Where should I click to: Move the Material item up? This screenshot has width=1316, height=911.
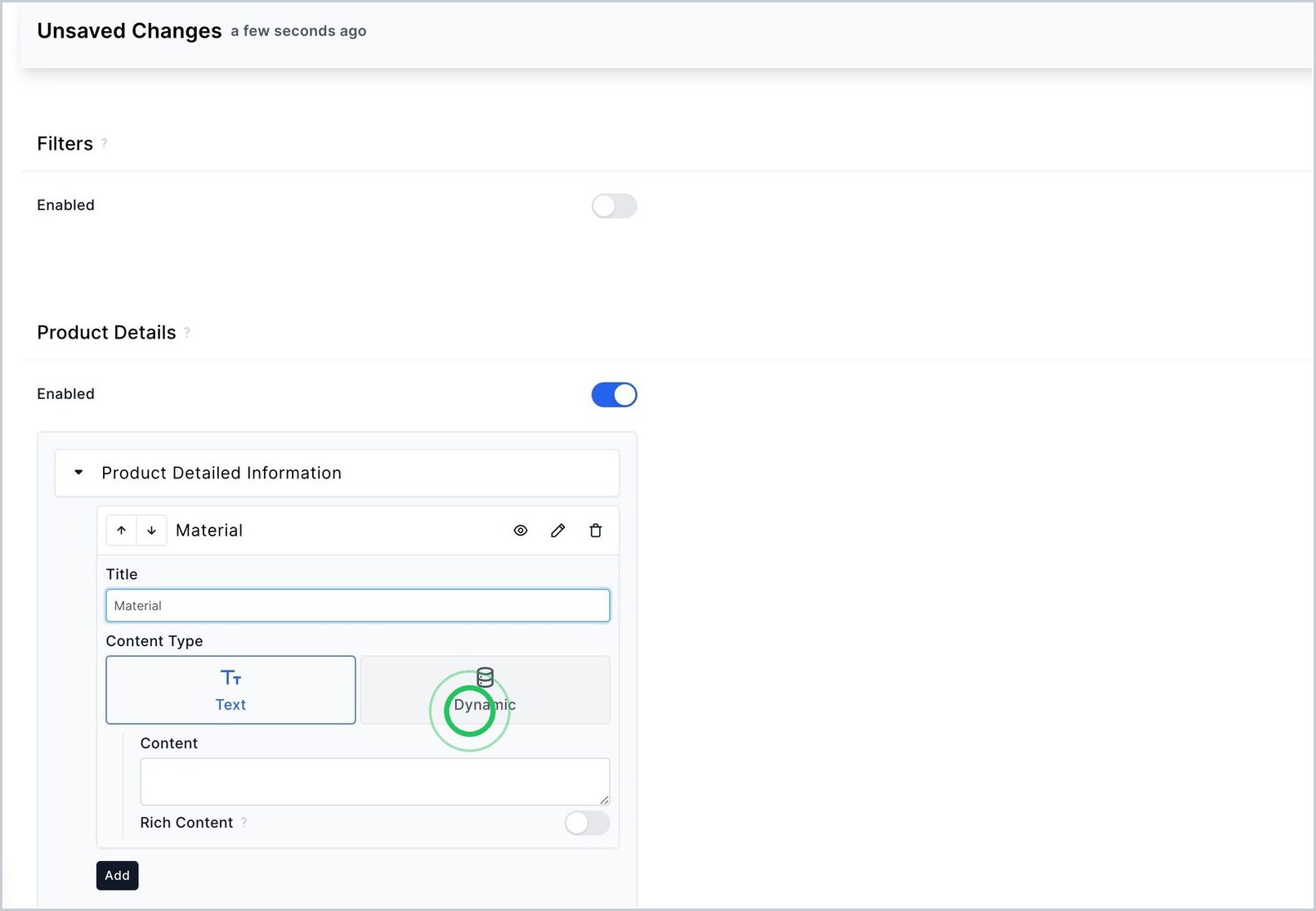pos(121,531)
